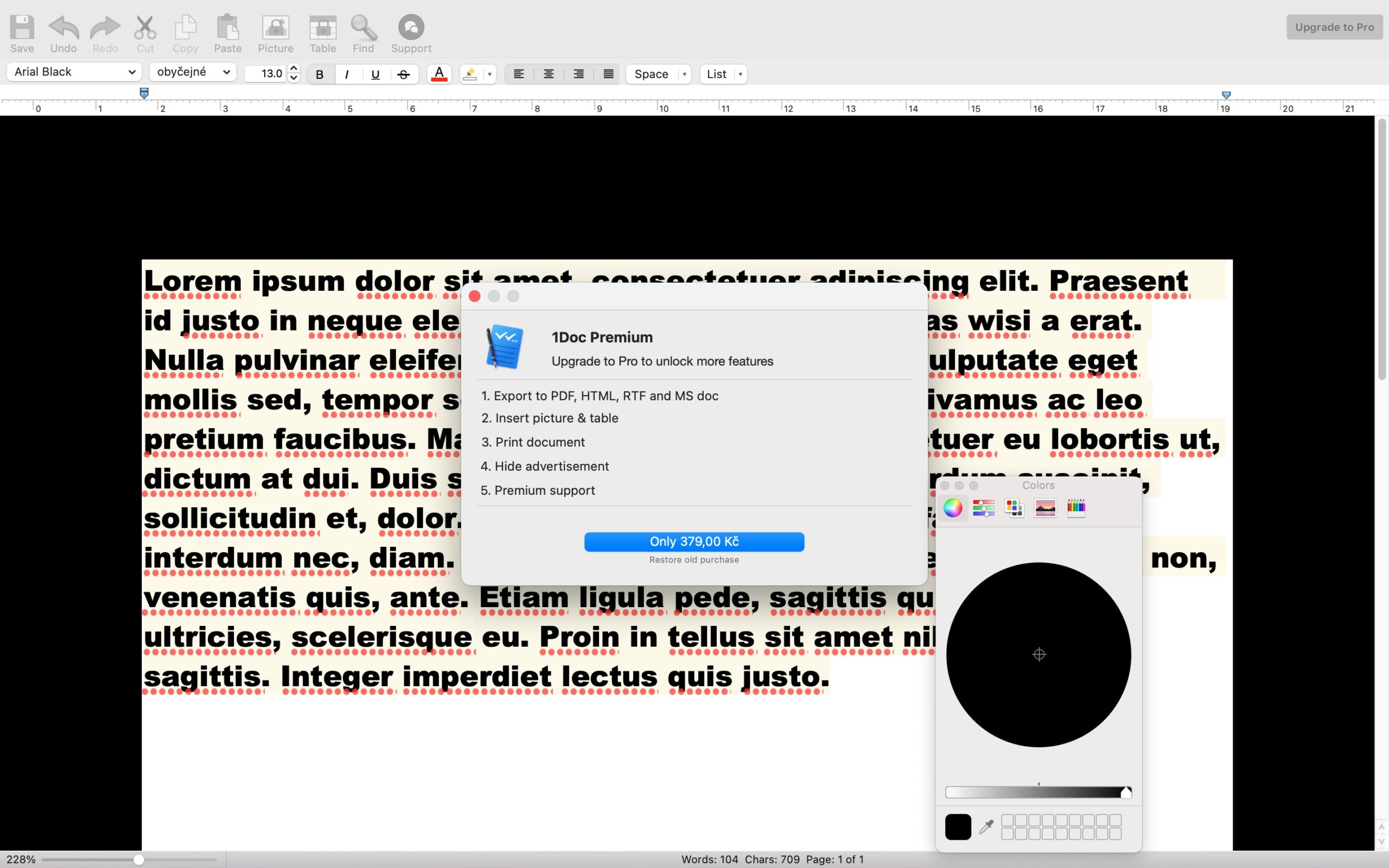
Task: Click the Undo arrow icon
Action: click(63, 28)
